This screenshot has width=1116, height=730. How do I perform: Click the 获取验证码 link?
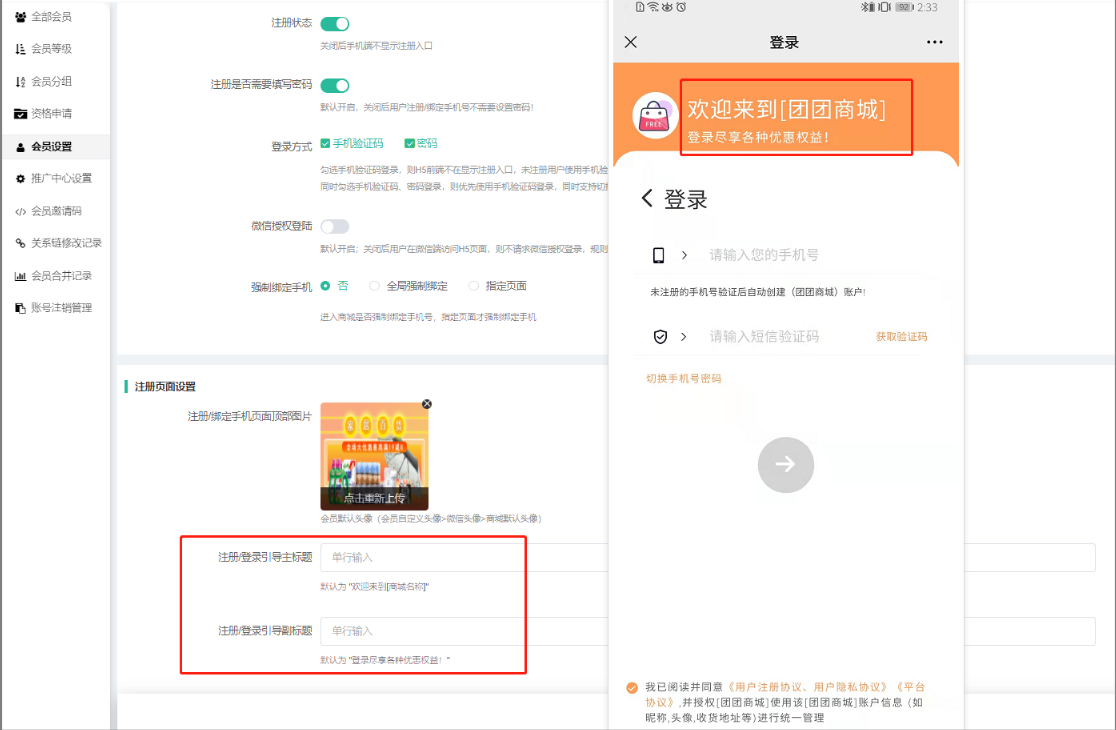[x=901, y=337]
